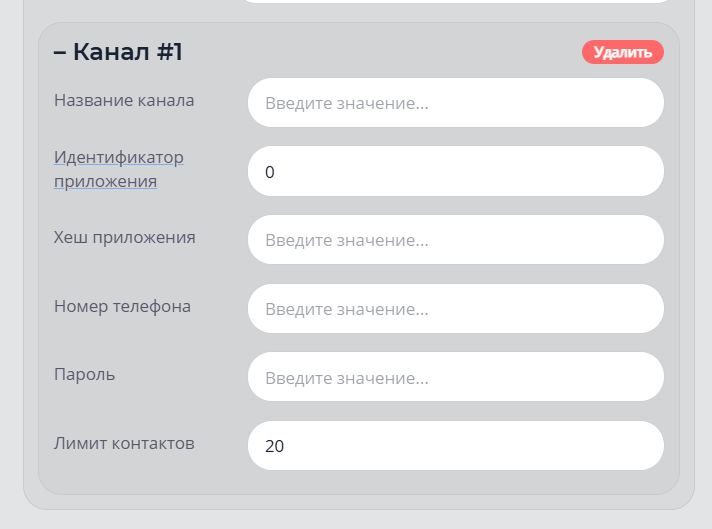
Task: Click the outer panel area below Канал #1 card
Action: (358, 502)
